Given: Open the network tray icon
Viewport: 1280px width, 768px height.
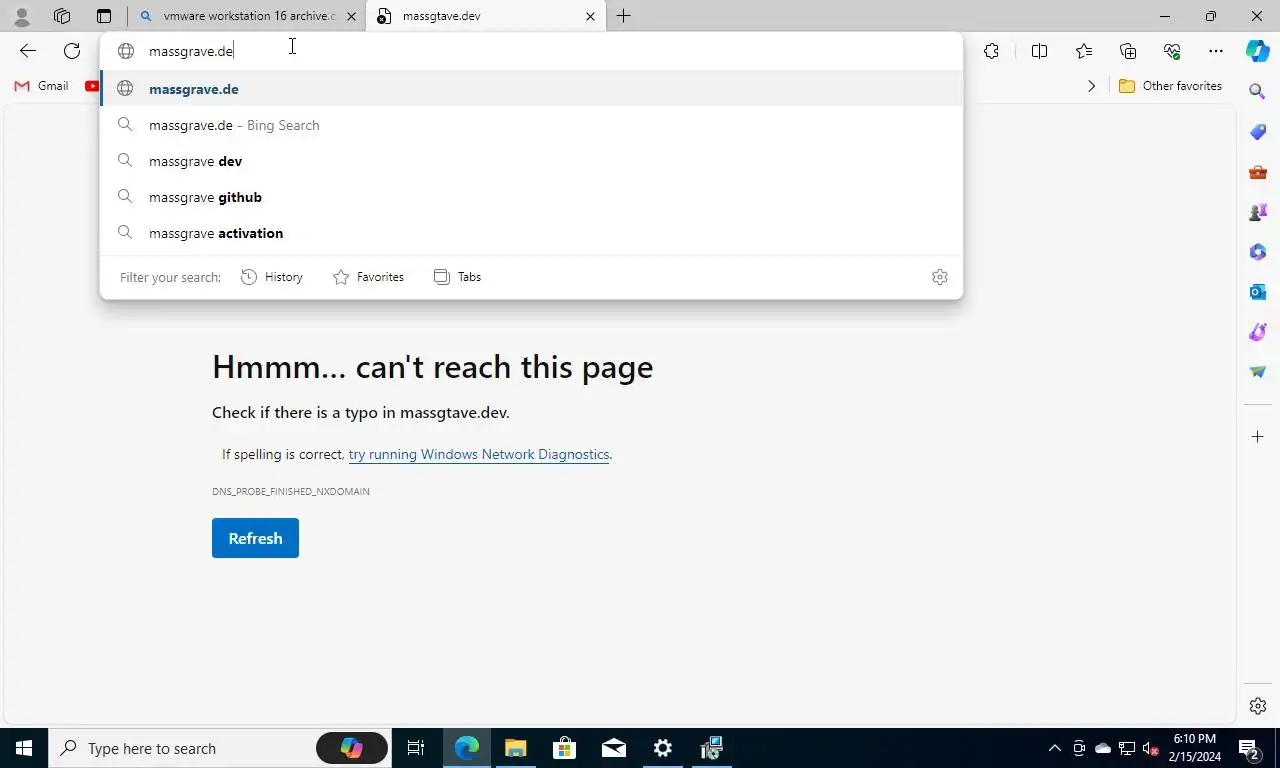Looking at the screenshot, I should [1127, 748].
